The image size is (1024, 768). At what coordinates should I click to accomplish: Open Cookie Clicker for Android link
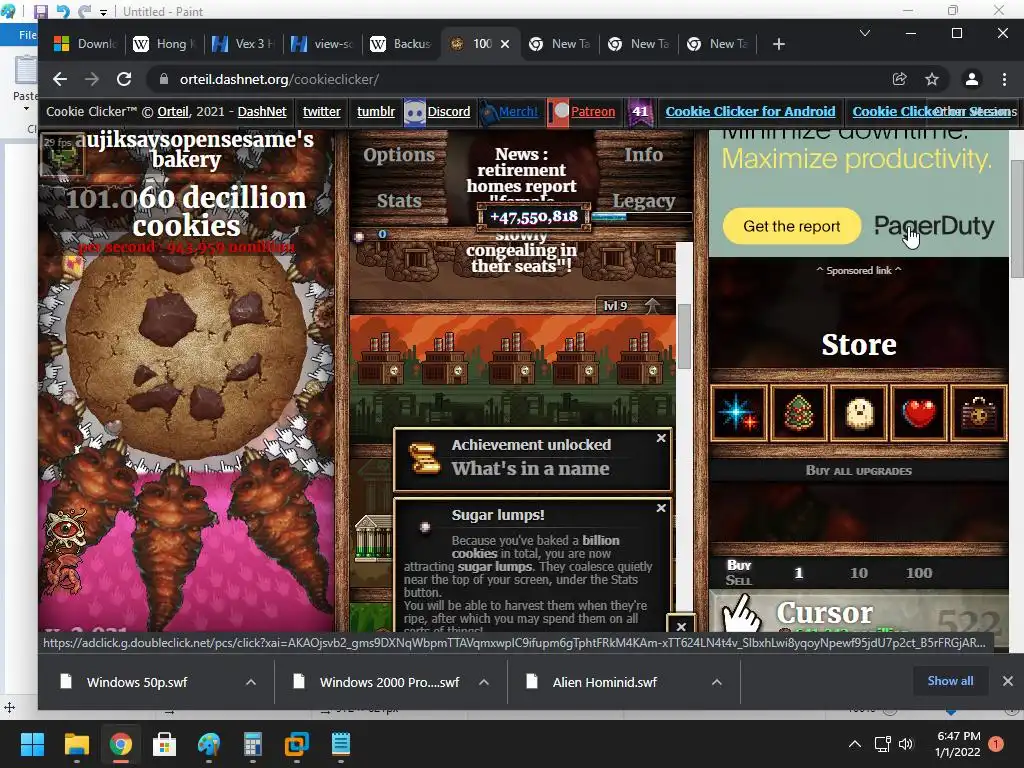click(x=750, y=112)
